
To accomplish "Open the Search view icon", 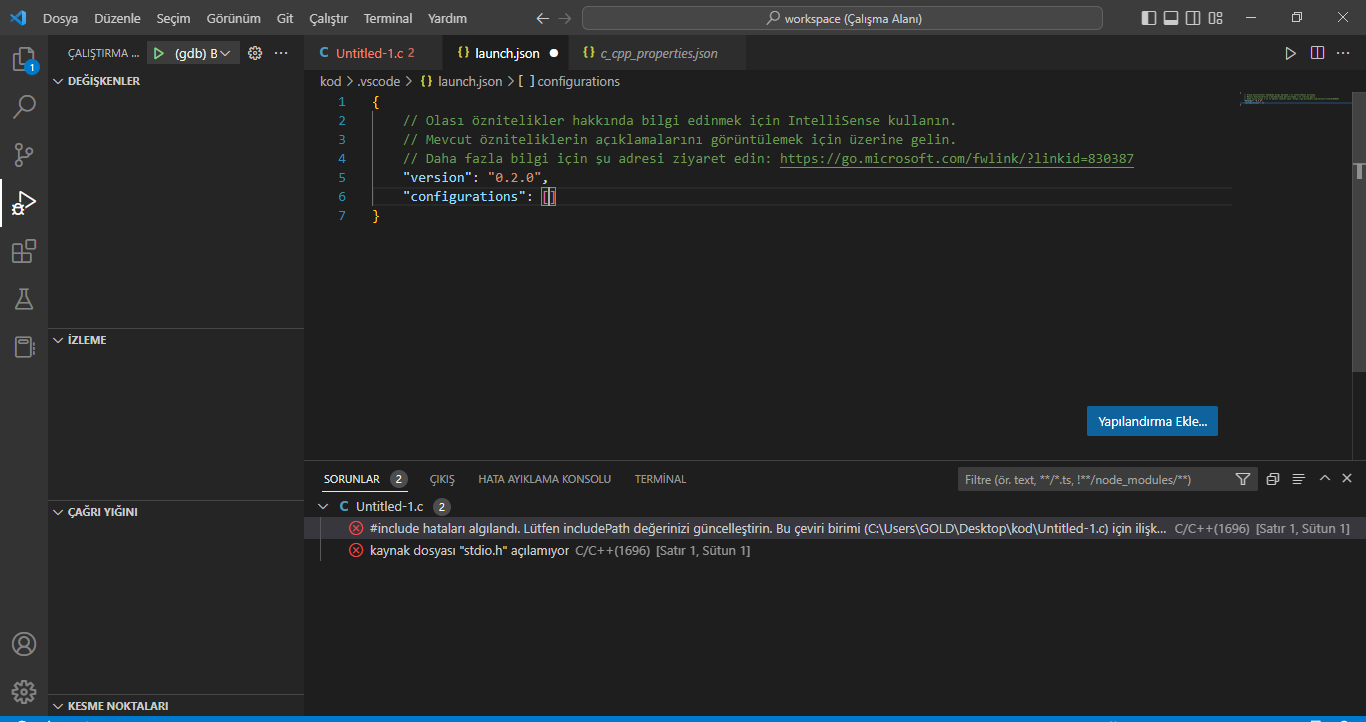I will tap(23, 107).
